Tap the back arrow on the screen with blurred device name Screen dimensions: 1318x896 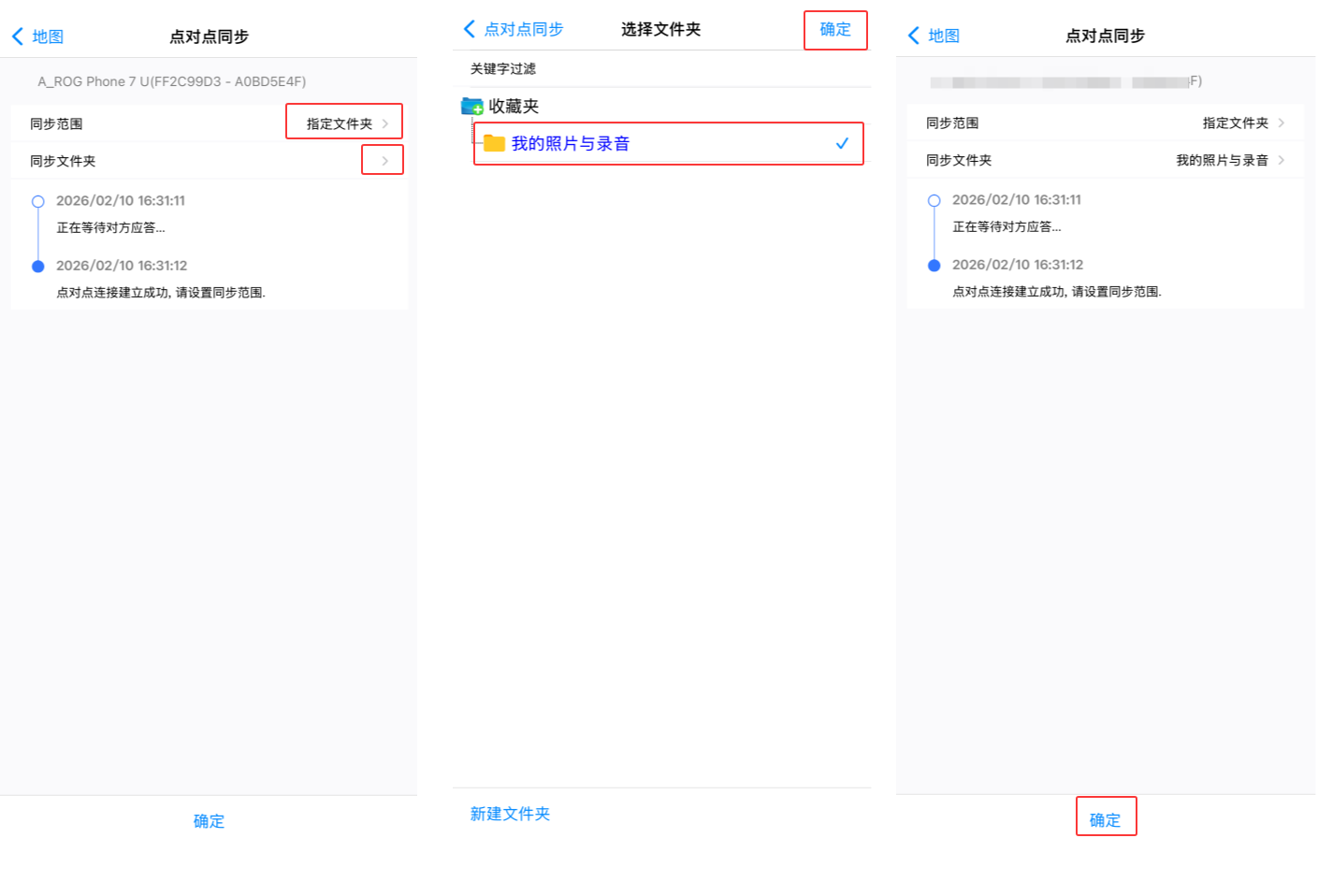[914, 36]
